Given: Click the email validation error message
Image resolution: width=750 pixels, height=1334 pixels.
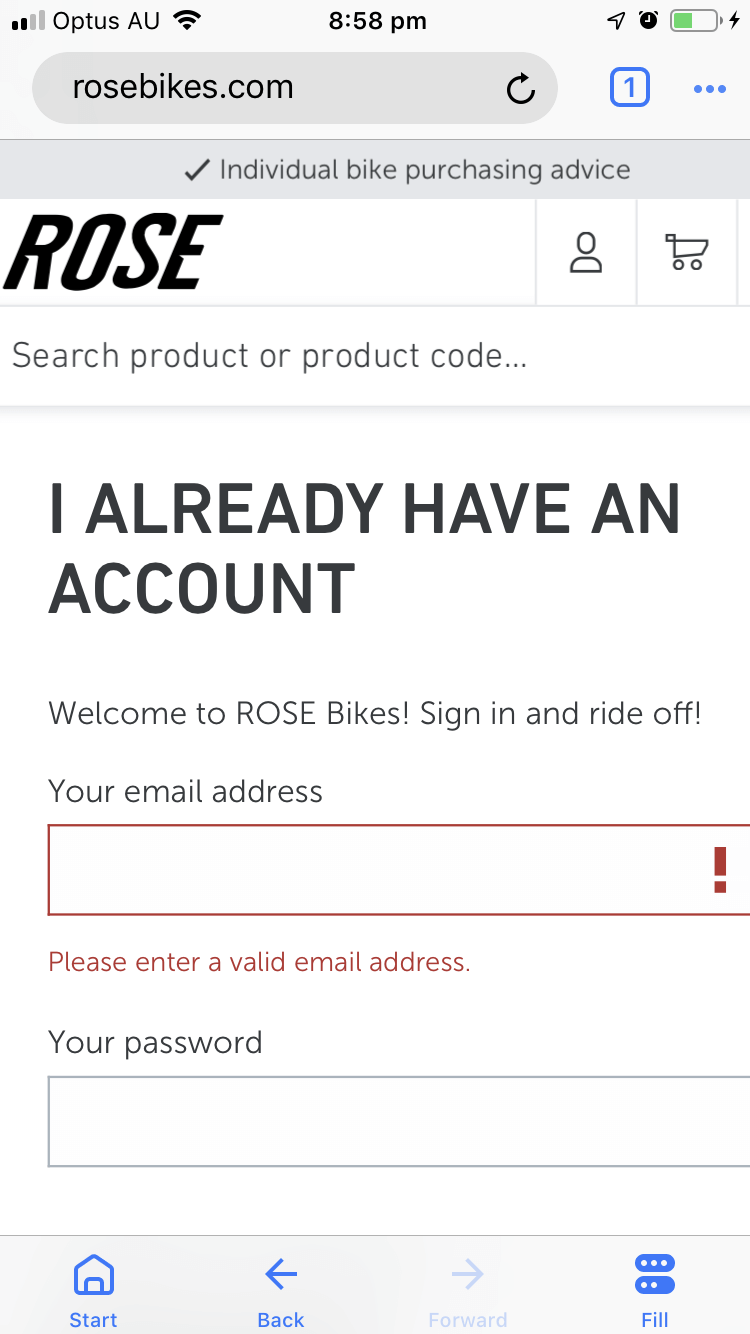Looking at the screenshot, I should (x=259, y=962).
